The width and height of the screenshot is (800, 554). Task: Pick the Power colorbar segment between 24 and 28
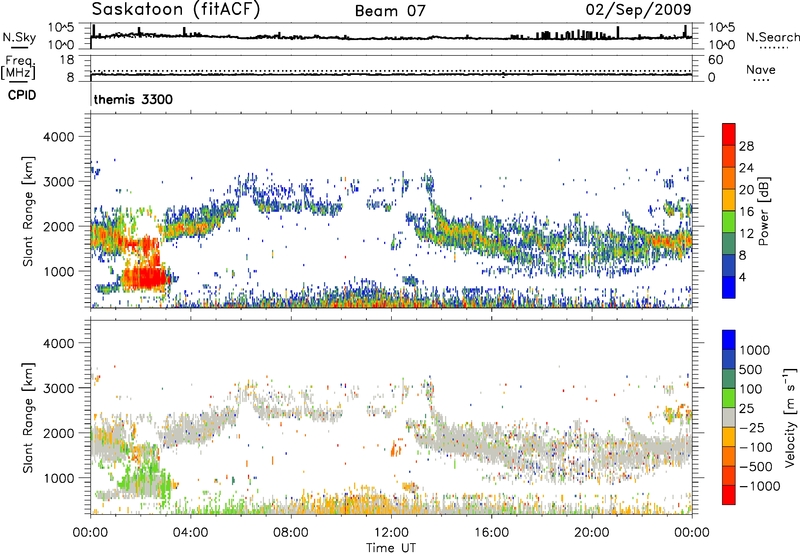click(729, 157)
